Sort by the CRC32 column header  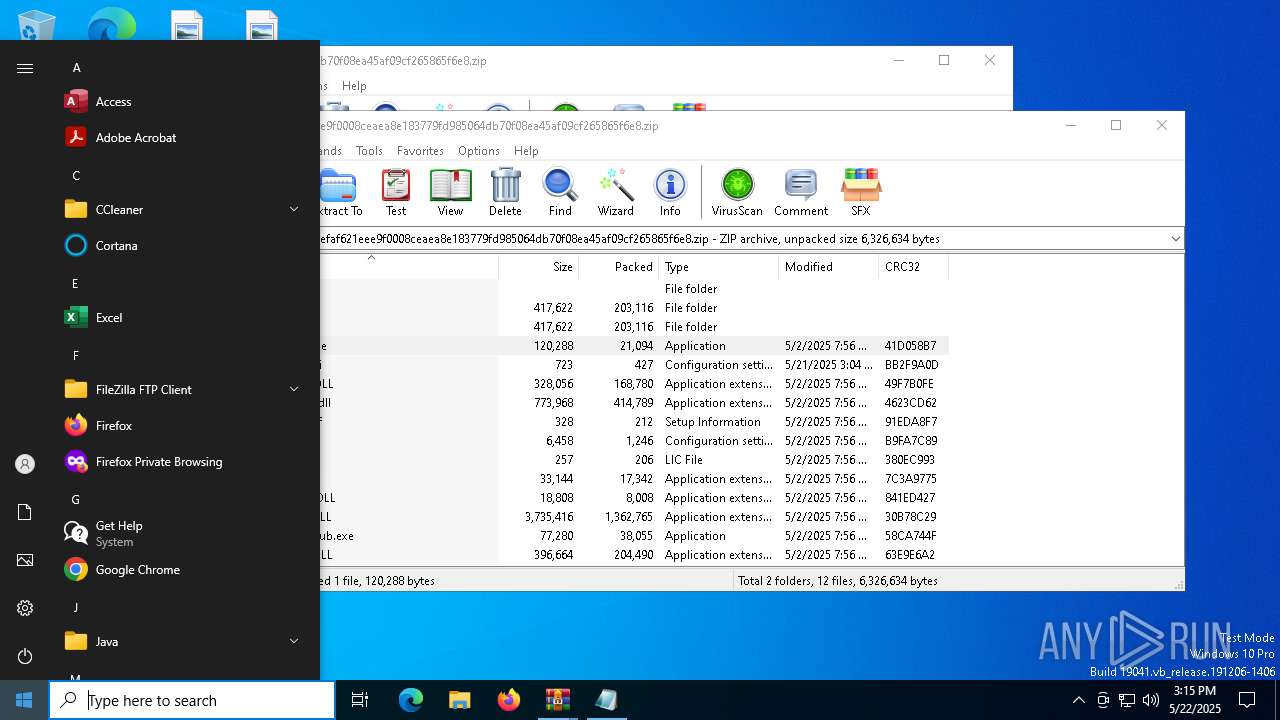(x=913, y=267)
